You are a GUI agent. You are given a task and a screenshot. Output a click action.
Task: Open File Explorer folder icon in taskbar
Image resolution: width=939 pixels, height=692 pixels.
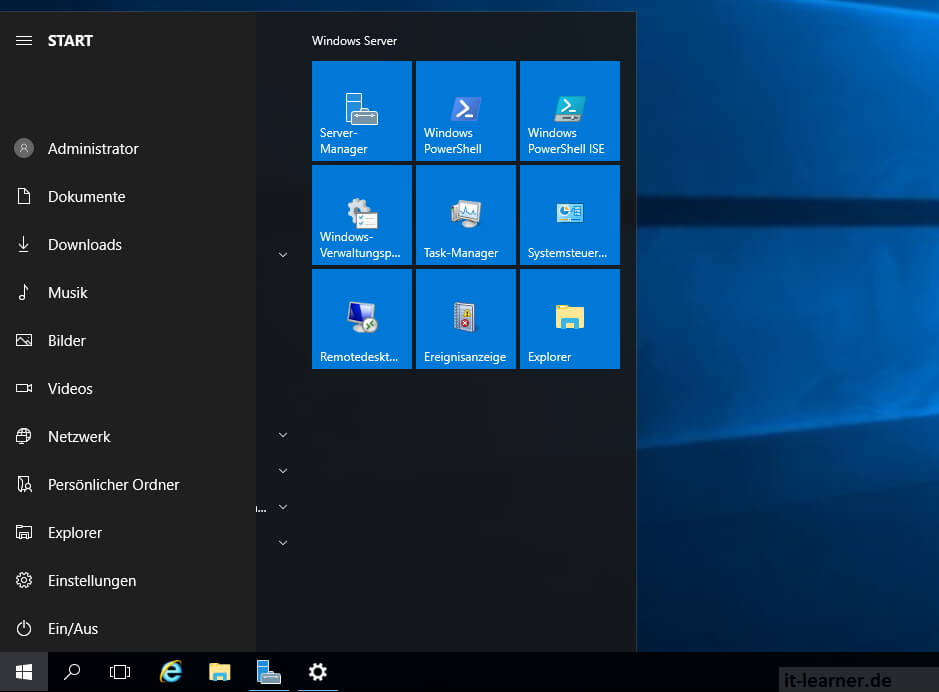click(x=220, y=672)
